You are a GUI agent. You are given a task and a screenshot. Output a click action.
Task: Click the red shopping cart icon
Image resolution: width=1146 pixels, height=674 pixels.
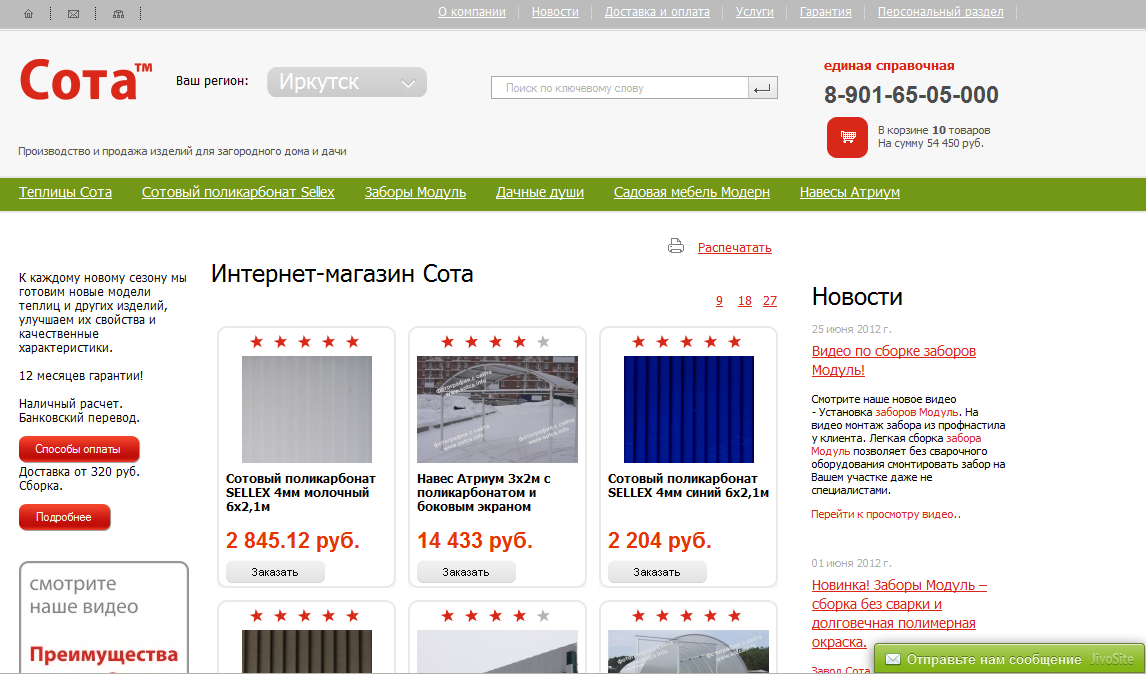847,137
